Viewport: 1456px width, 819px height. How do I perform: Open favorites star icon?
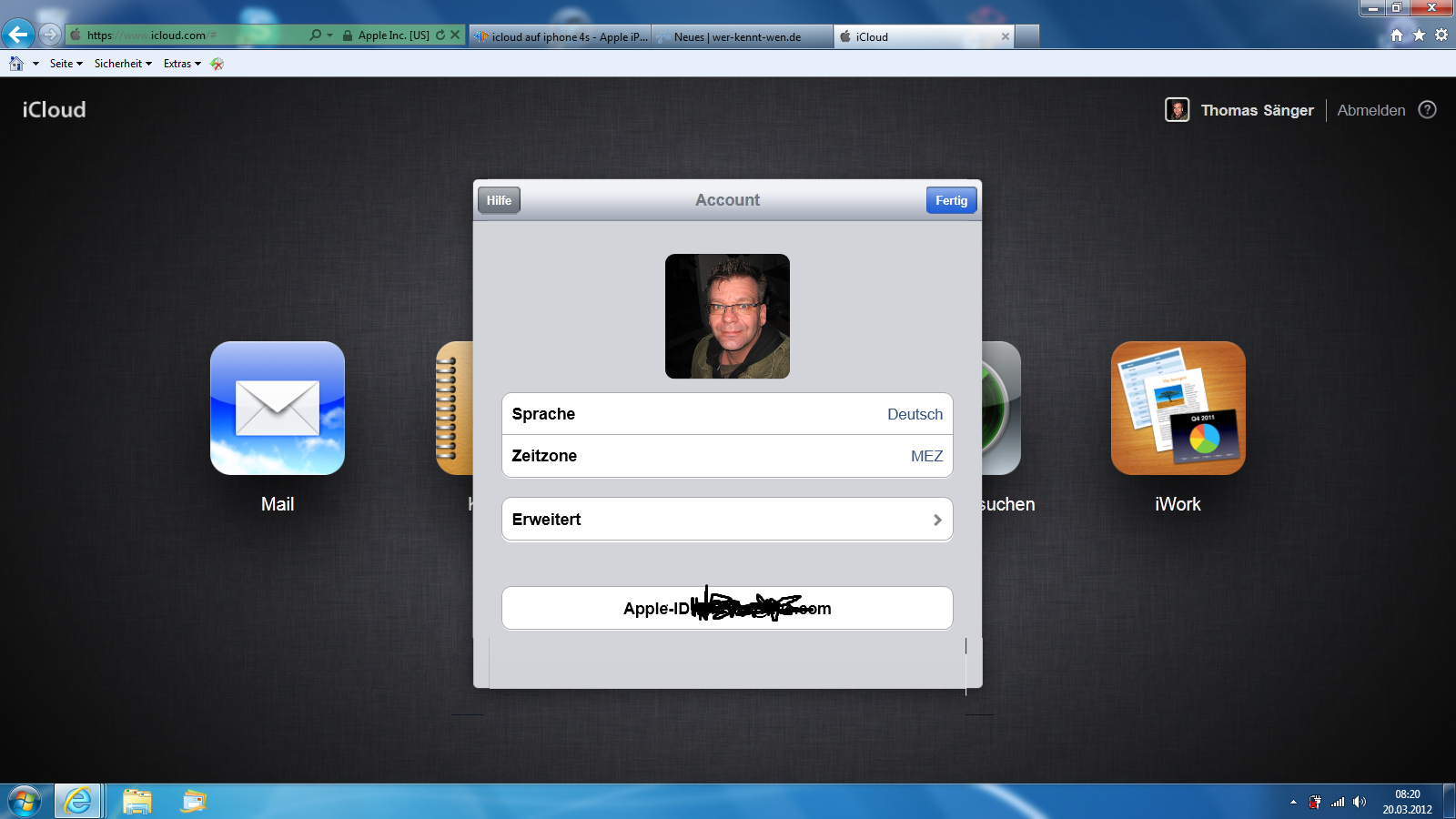1419,35
